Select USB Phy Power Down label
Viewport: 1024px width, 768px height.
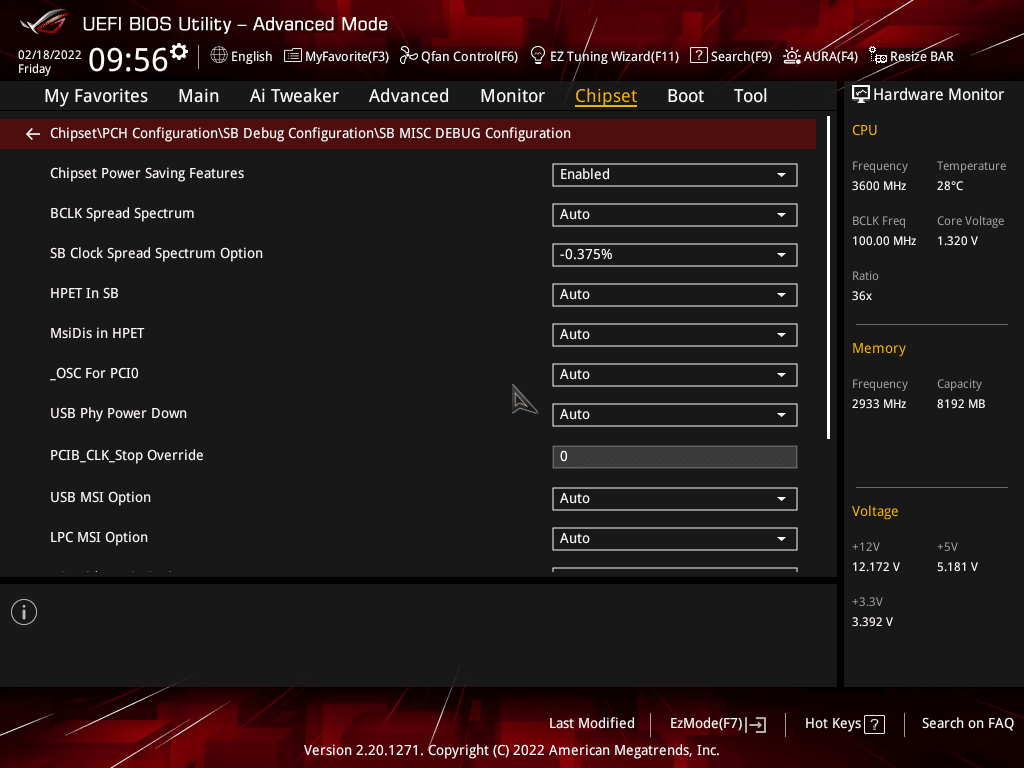pos(118,413)
